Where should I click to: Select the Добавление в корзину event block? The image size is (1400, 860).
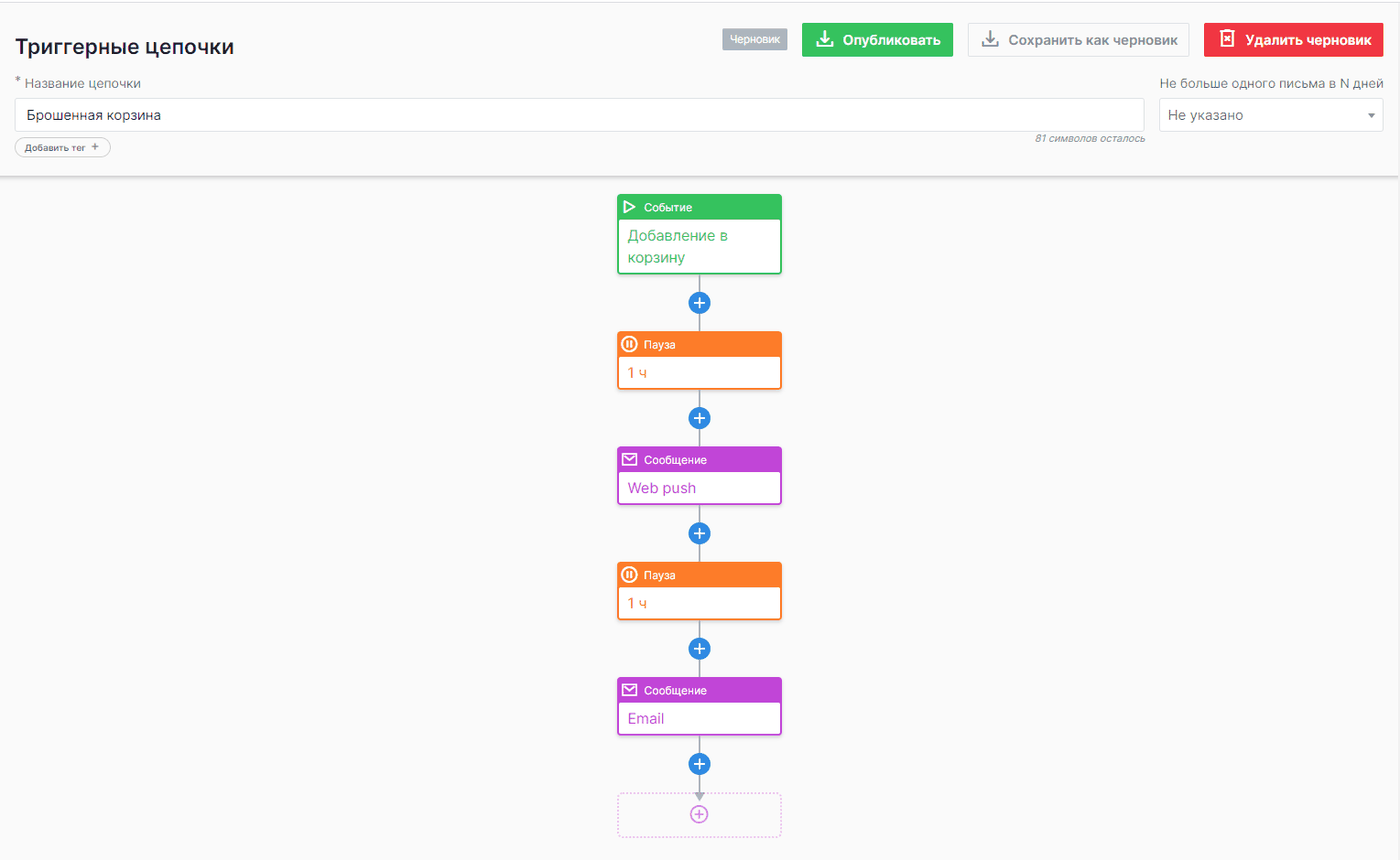tap(699, 234)
